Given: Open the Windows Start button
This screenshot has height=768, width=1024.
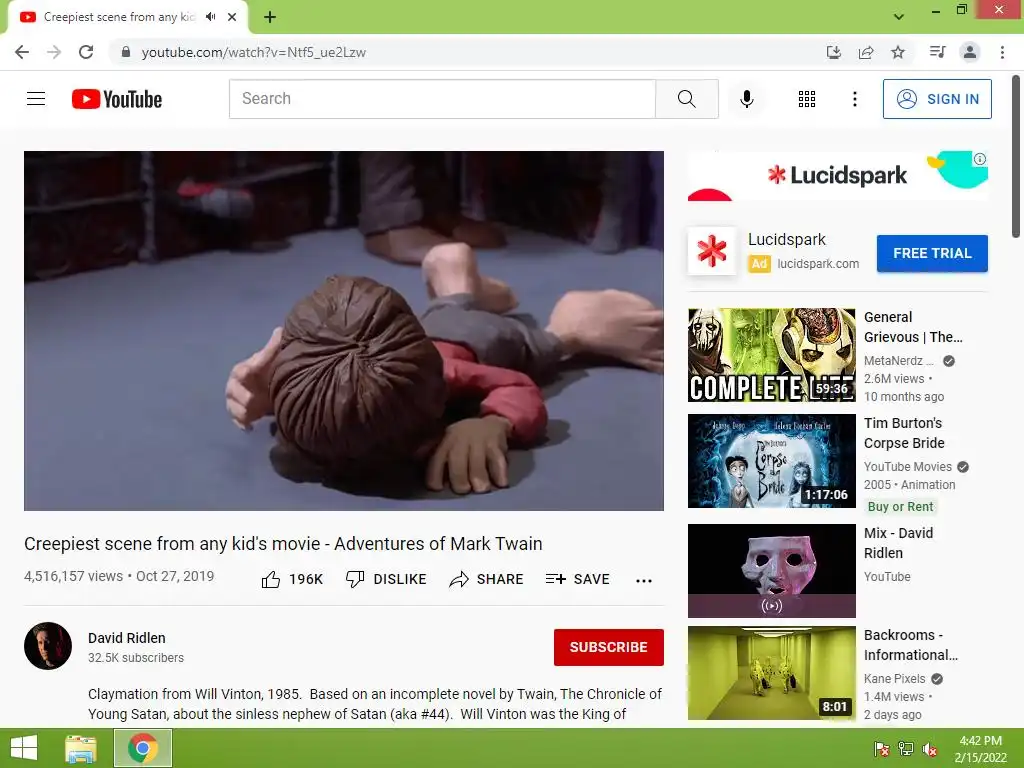Looking at the screenshot, I should click(x=24, y=748).
